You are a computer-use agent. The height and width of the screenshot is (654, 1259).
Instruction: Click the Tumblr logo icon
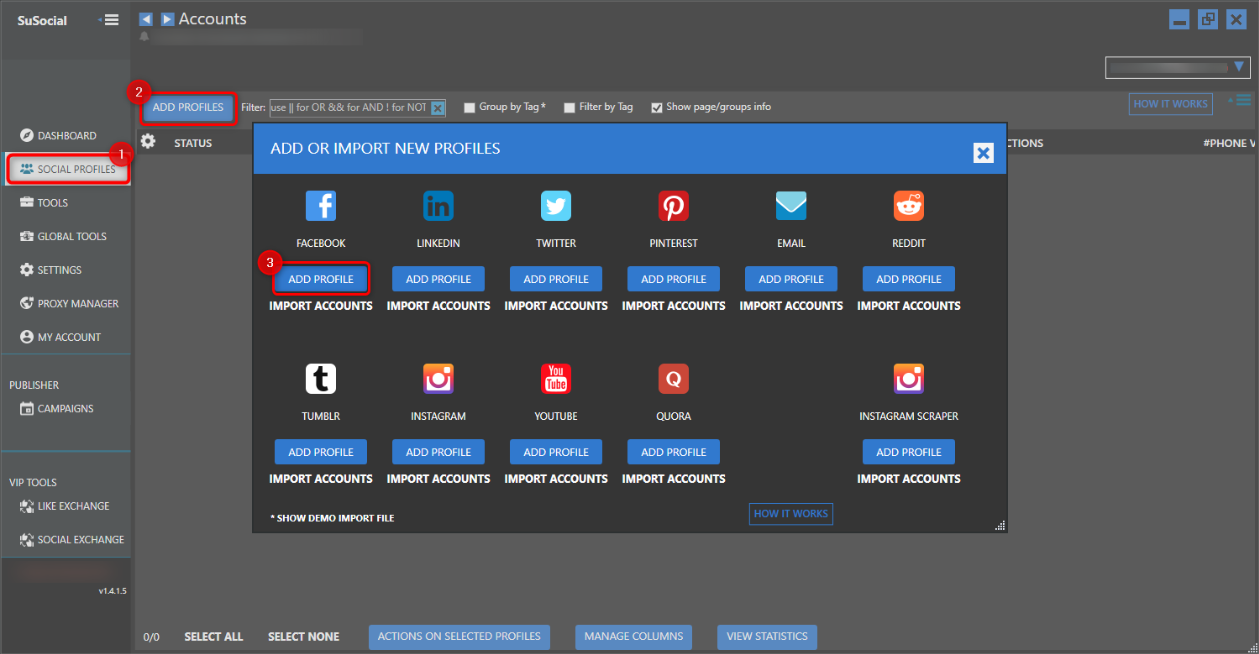point(321,379)
